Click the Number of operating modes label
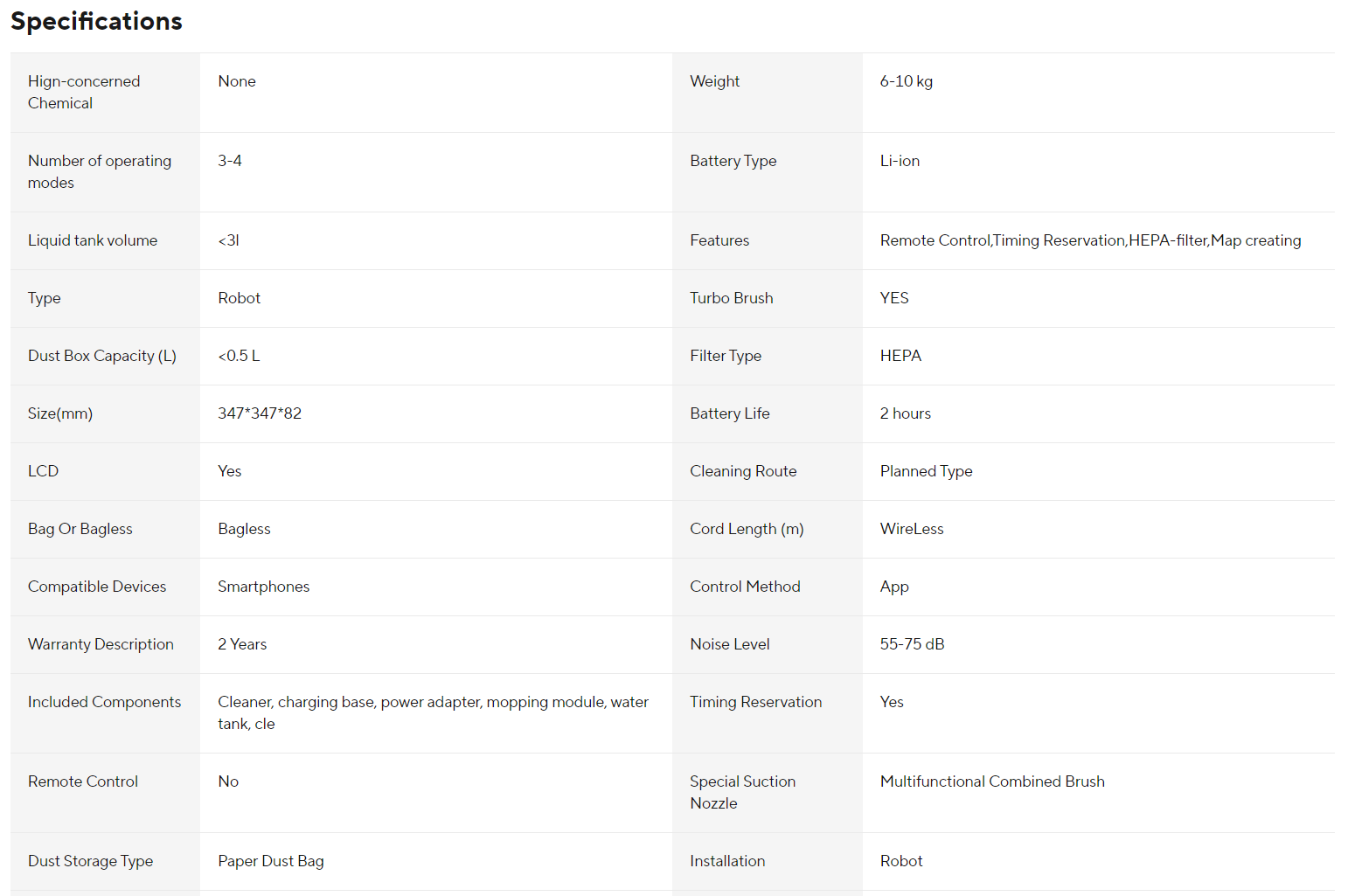This screenshot has height=896, width=1348. point(100,171)
